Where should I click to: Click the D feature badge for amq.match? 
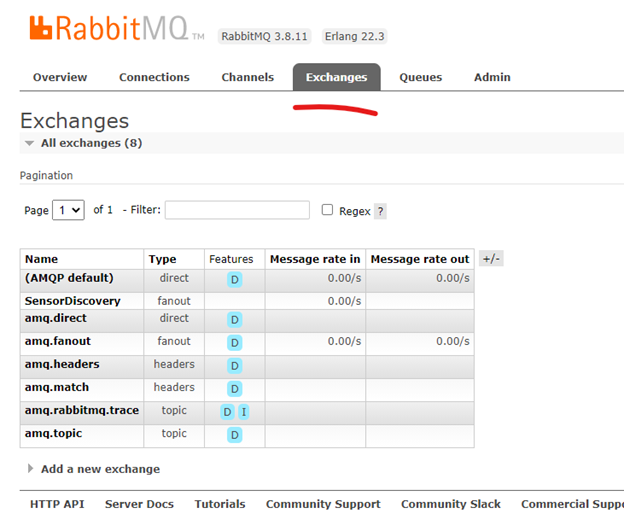pos(234,389)
